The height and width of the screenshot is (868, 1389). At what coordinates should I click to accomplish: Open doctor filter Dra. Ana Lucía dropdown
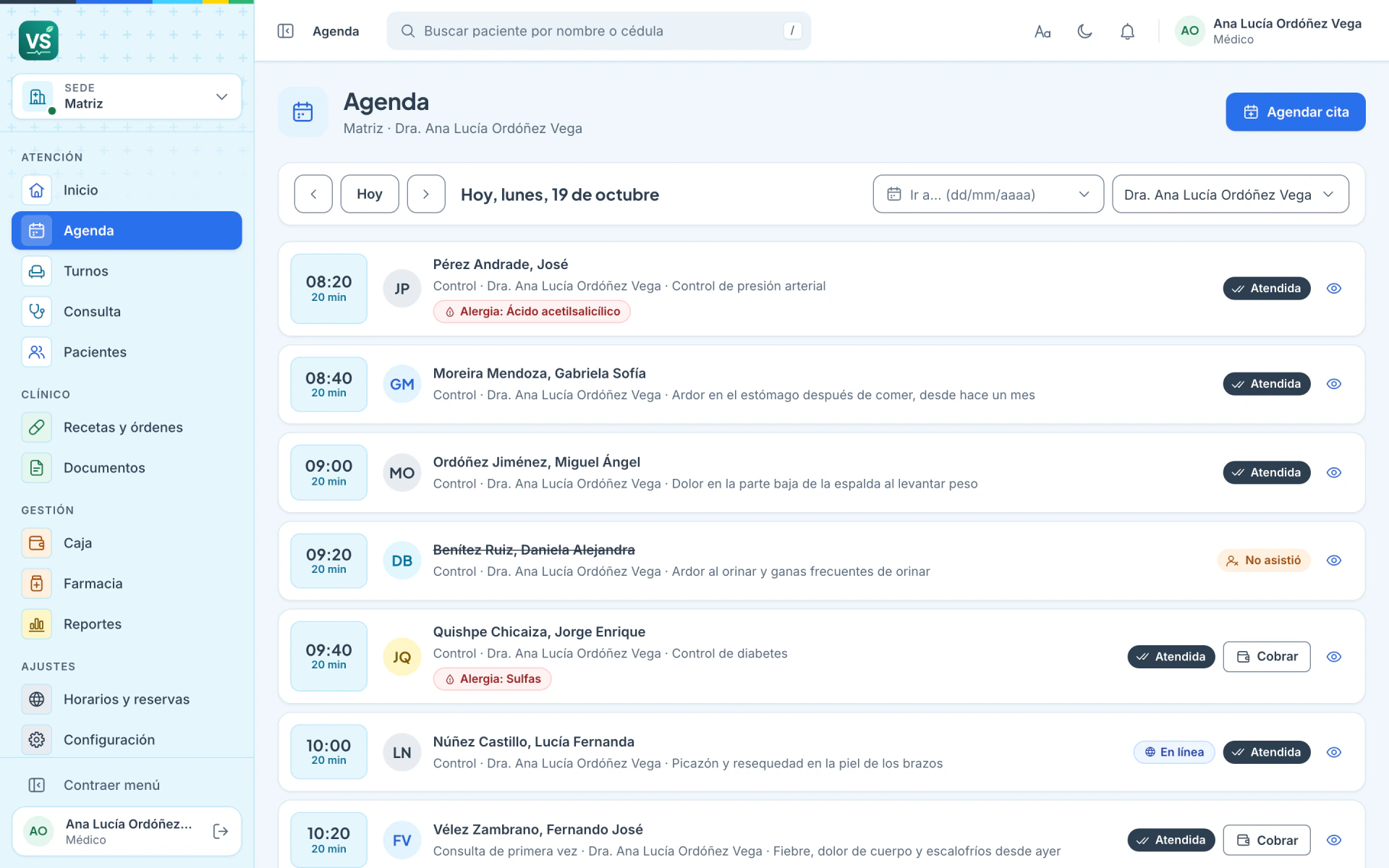click(x=1230, y=194)
